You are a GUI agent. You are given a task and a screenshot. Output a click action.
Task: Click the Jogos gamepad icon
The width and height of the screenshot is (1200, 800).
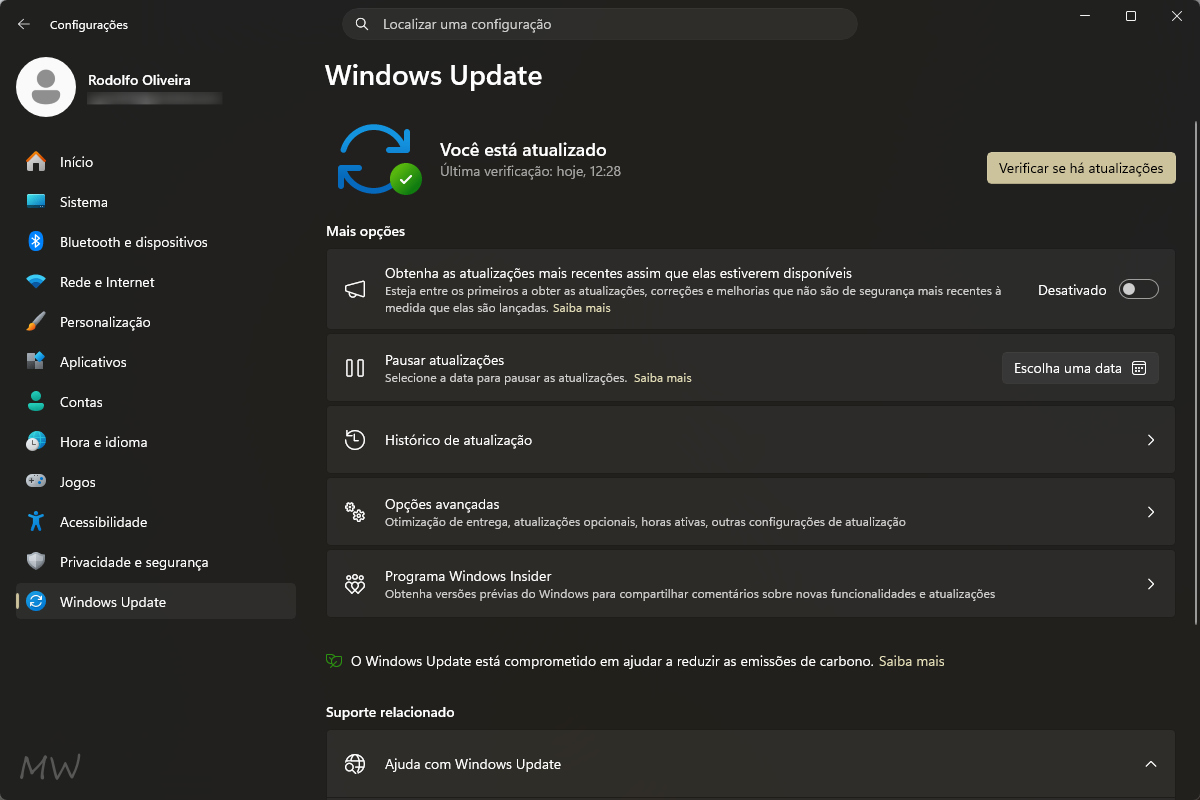tap(36, 482)
